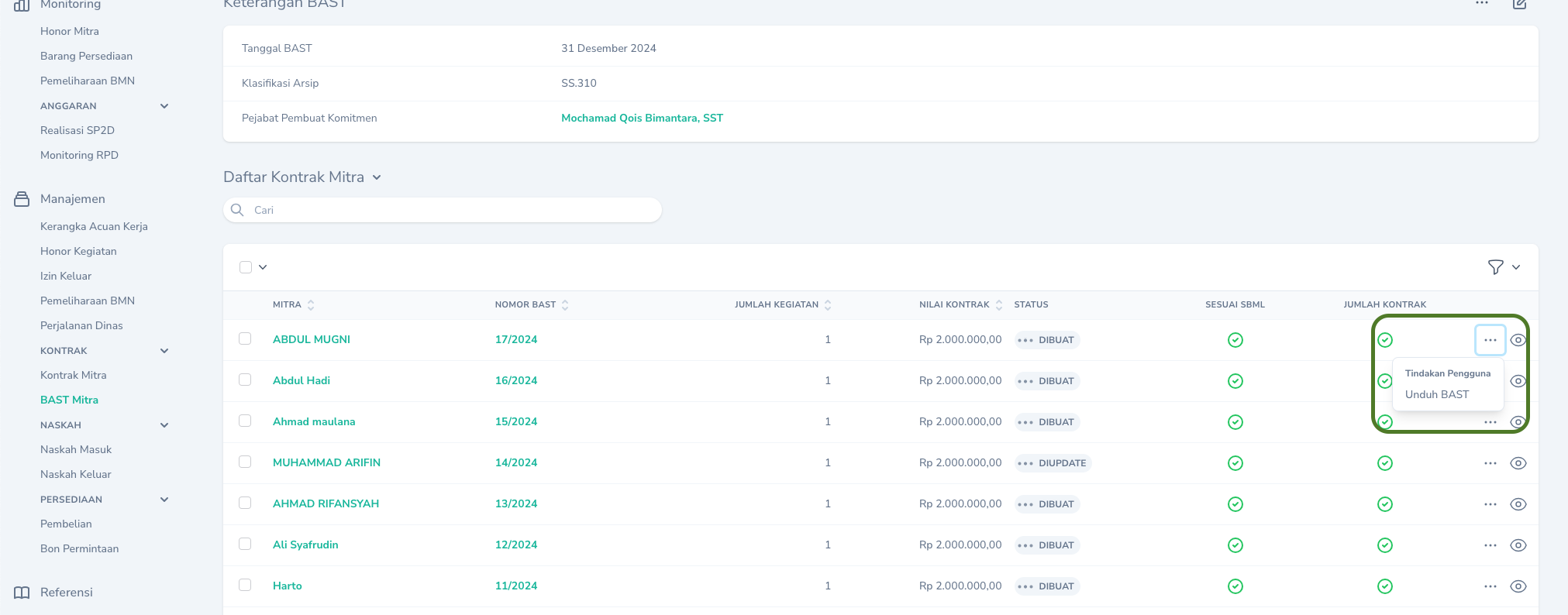The width and height of the screenshot is (1568, 615).
Task: Open BAST number 13/2024 link
Action: coord(516,504)
